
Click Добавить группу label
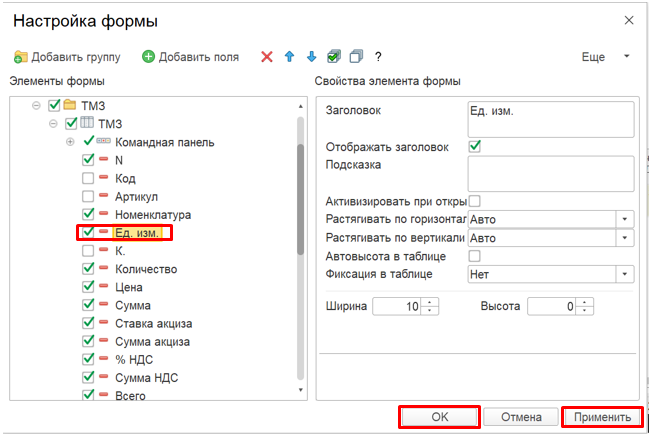point(76,57)
